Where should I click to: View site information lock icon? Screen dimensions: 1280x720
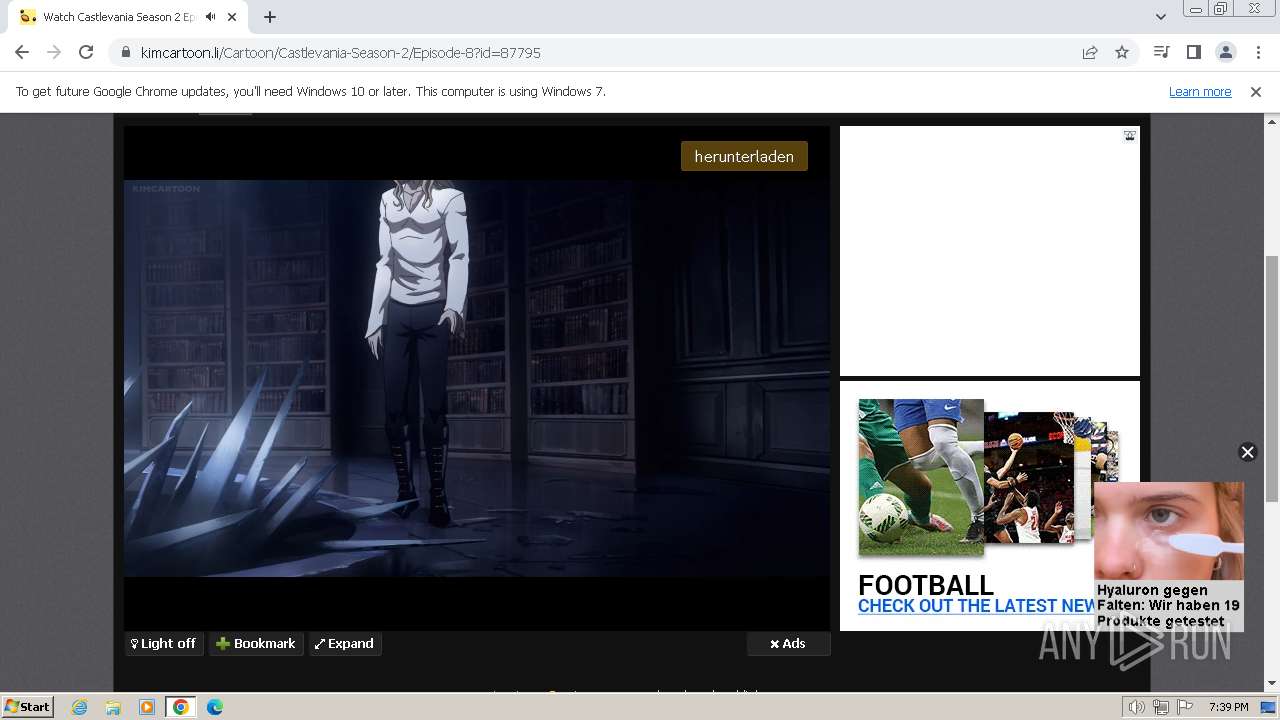click(x=126, y=52)
